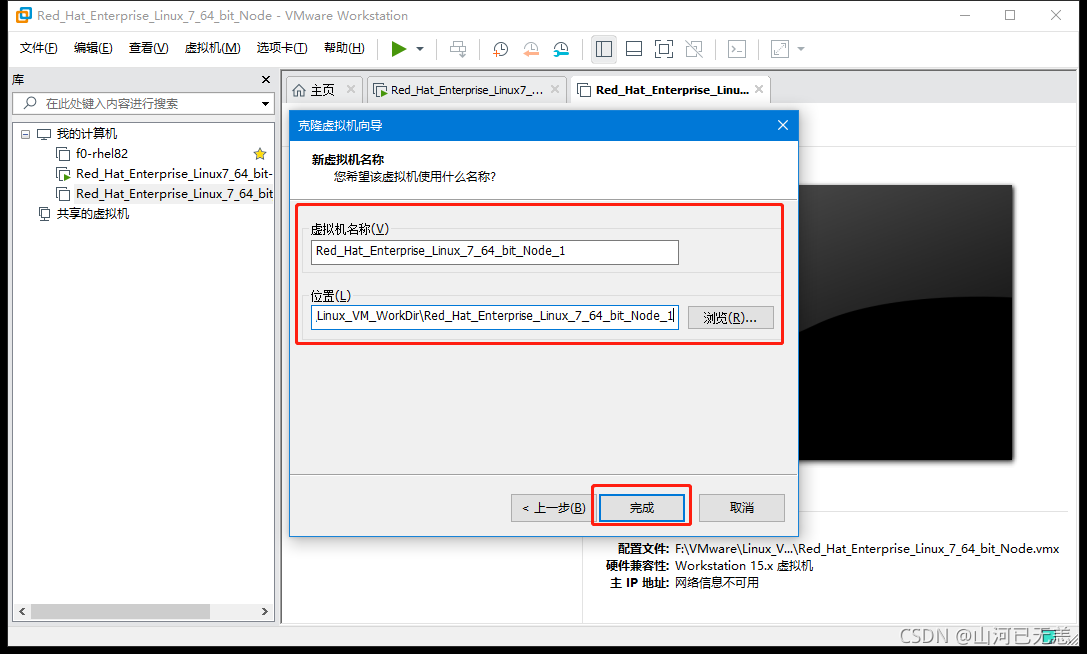Open the console view icon

pos(737,49)
